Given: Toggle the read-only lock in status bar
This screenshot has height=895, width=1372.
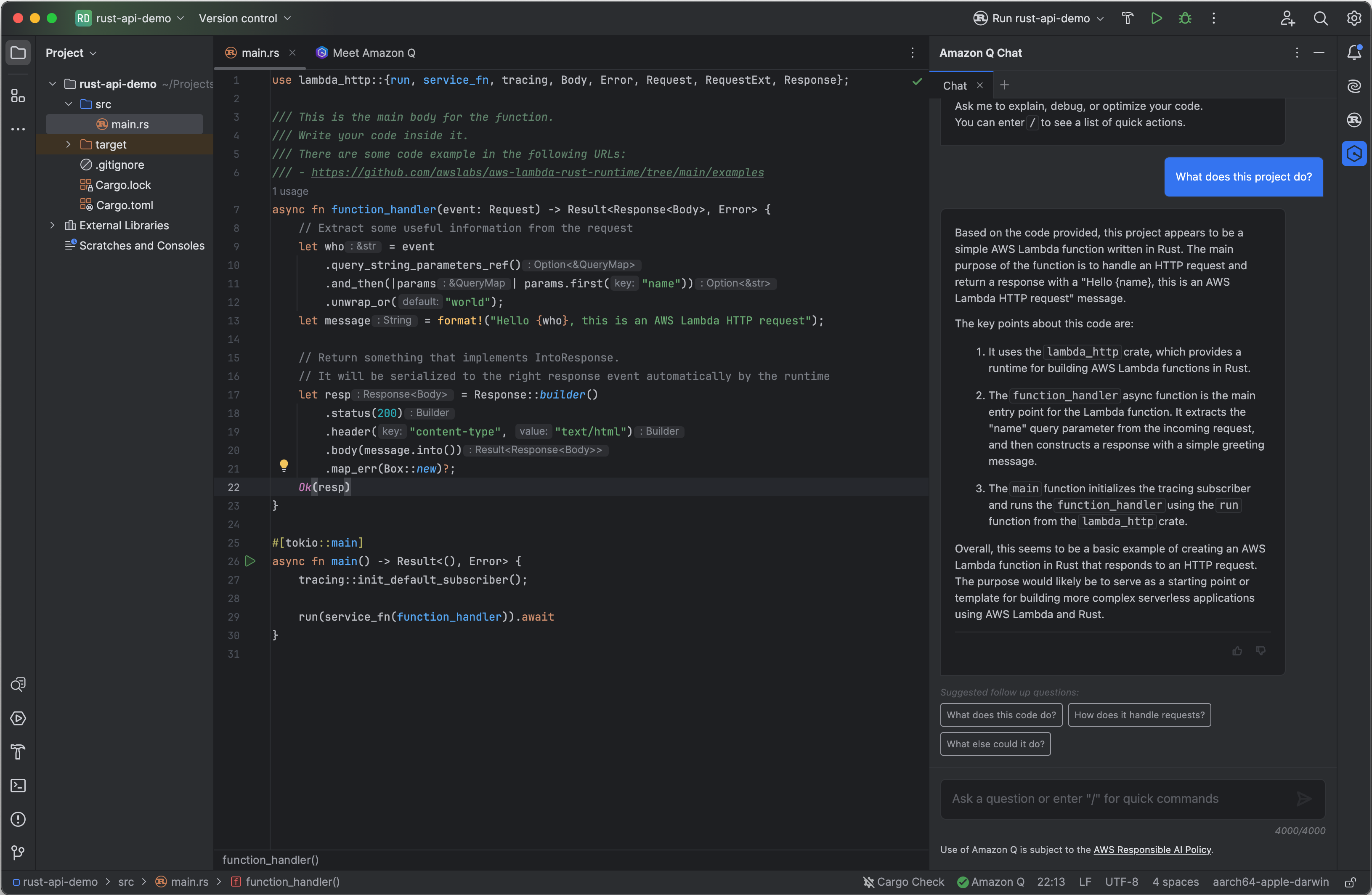Looking at the screenshot, I should coord(1350,882).
